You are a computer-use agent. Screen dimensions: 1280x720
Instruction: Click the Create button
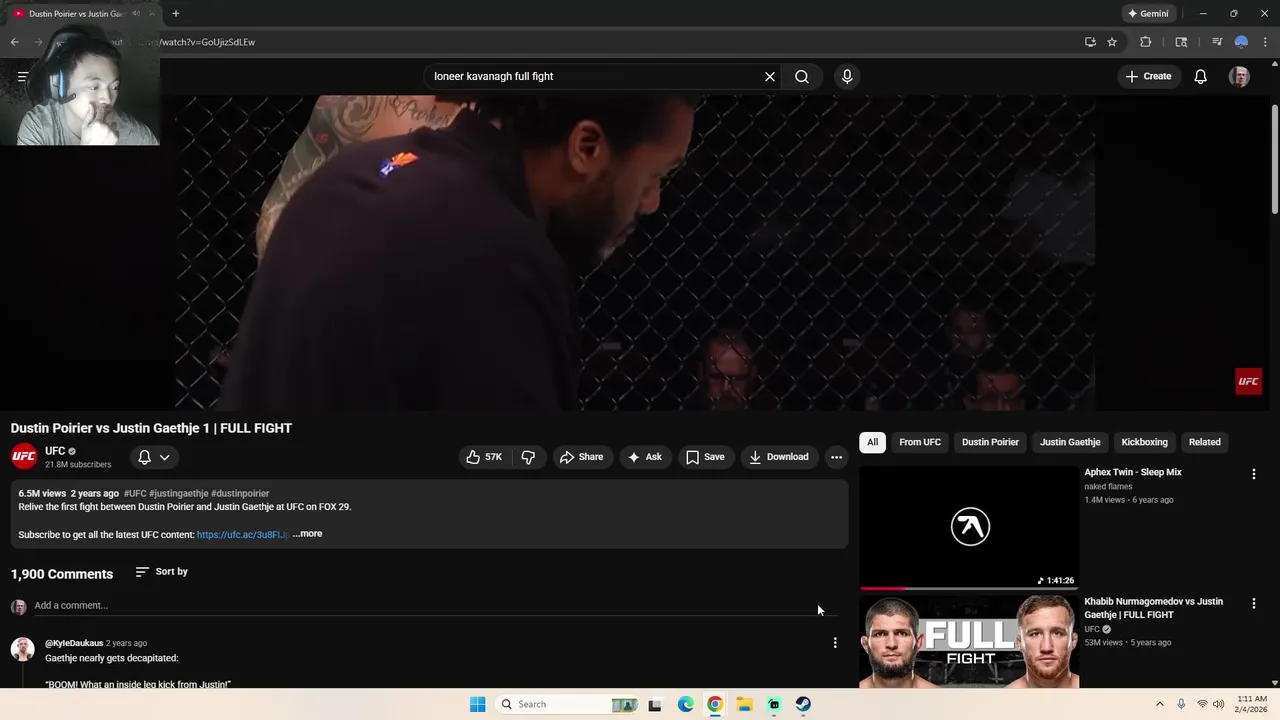coord(1148,76)
